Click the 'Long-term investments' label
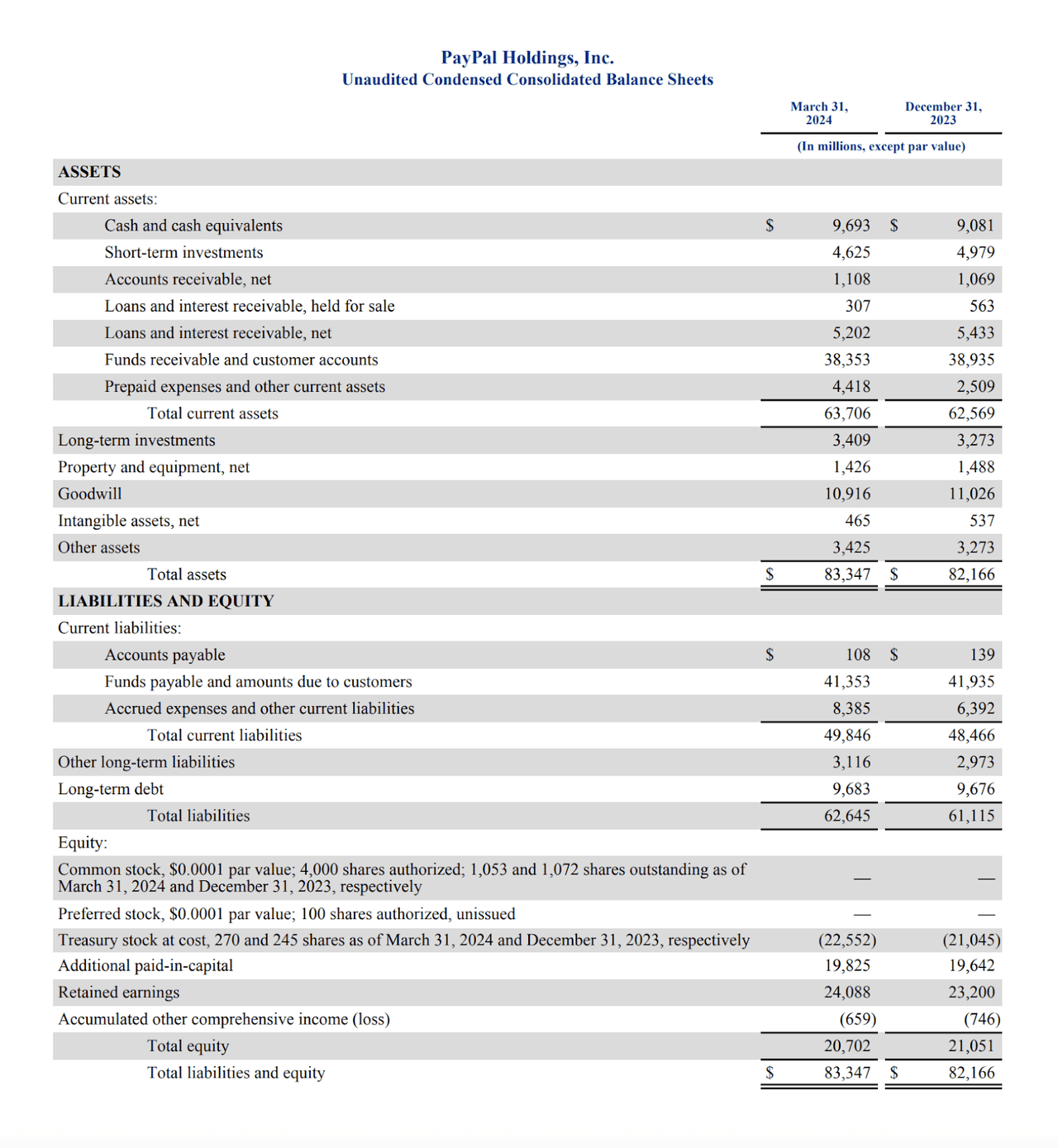The height and width of the screenshot is (1148, 1058). tap(136, 441)
